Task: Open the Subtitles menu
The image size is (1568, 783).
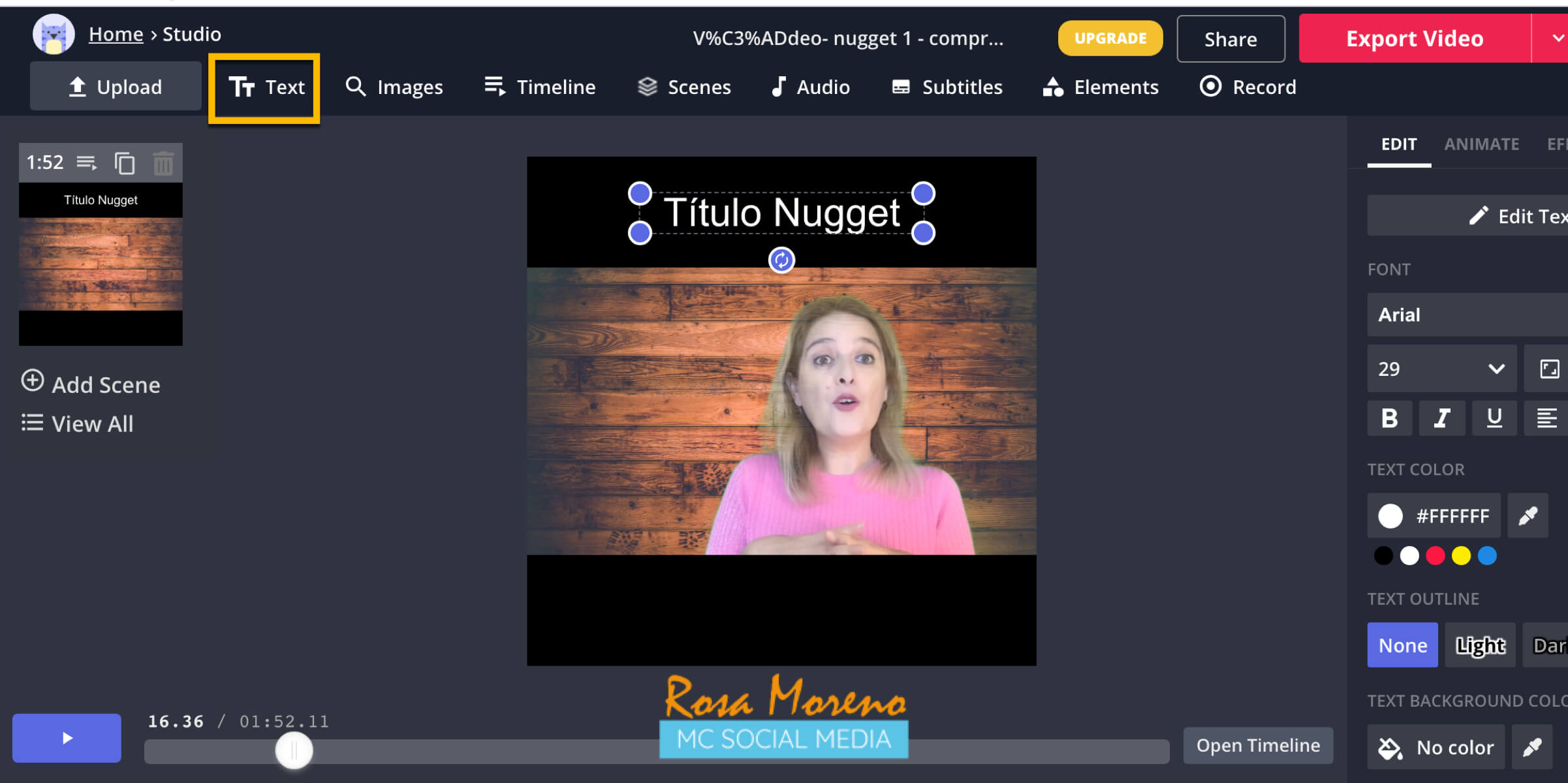Action: pyautogui.click(x=947, y=87)
